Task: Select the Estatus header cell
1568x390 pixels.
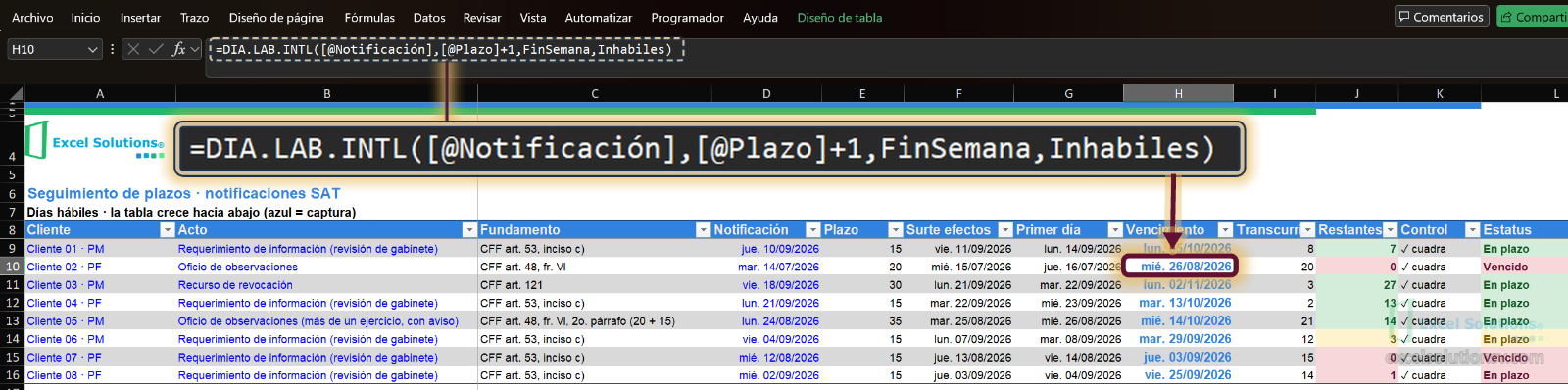Action: pos(1524,230)
